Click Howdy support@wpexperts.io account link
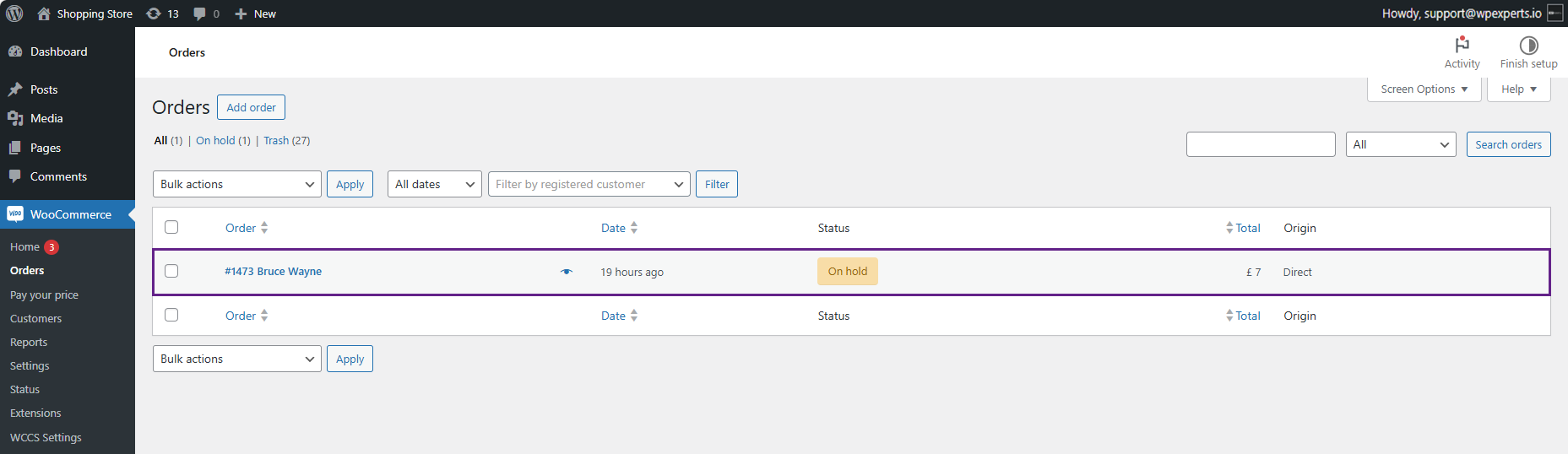Screen dimensions: 1568x454 point(1461,14)
